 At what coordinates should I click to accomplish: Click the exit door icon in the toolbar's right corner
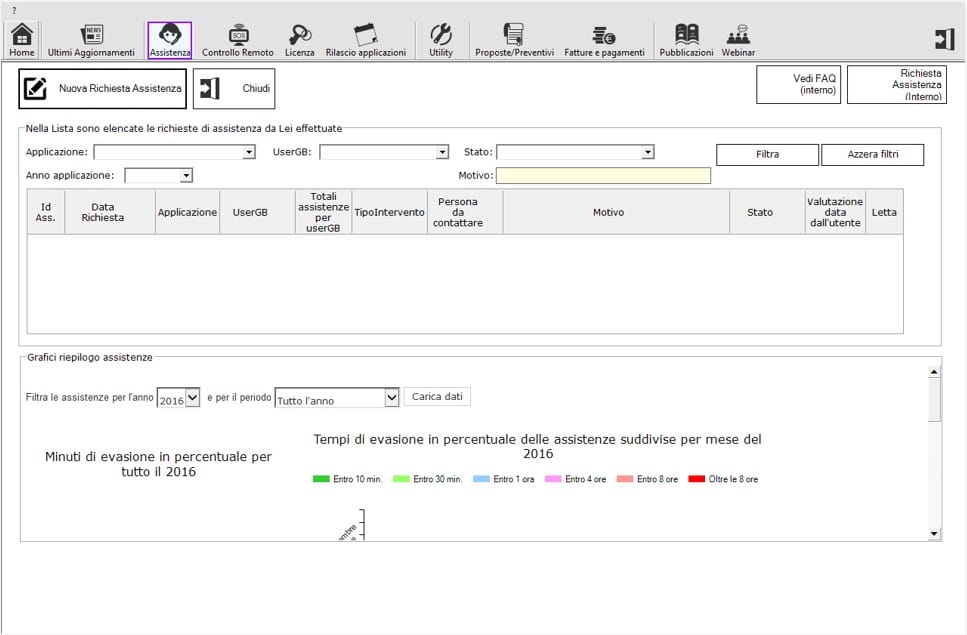(945, 39)
